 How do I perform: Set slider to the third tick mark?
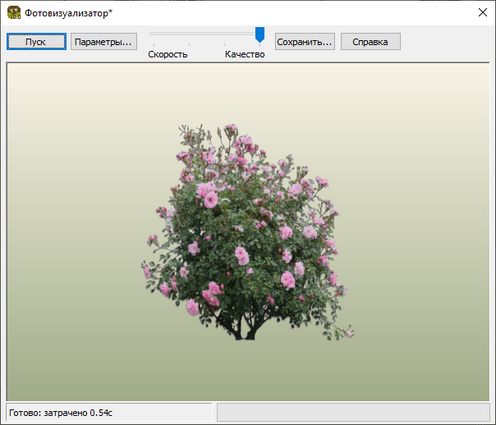pyautogui.click(x=225, y=44)
